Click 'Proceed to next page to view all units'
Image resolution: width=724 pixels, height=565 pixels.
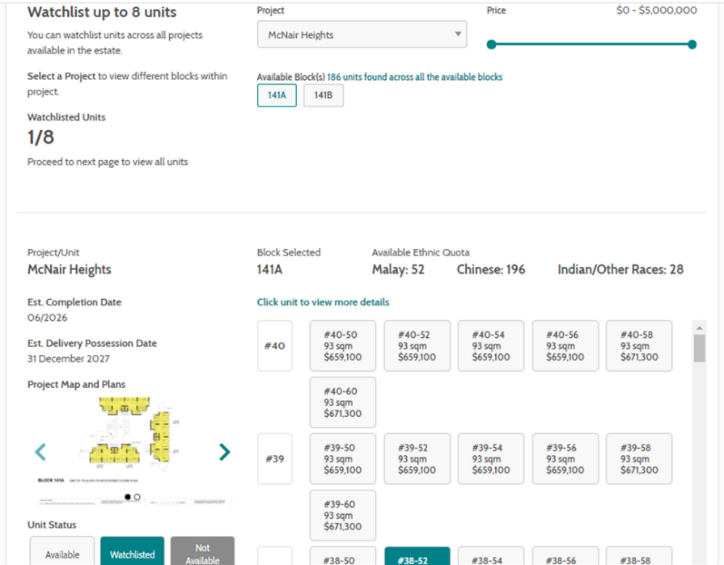[108, 162]
